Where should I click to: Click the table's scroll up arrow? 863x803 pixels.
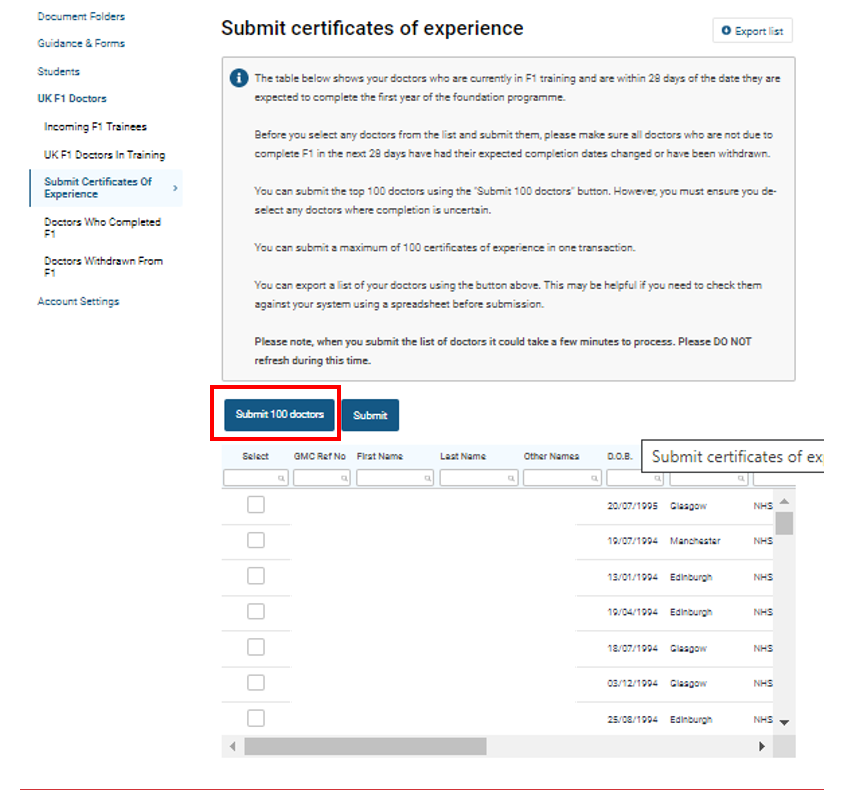tap(784, 501)
